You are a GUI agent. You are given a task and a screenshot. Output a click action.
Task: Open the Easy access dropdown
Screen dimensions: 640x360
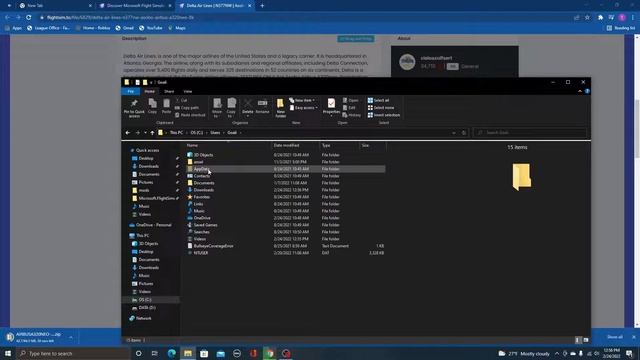(303, 108)
